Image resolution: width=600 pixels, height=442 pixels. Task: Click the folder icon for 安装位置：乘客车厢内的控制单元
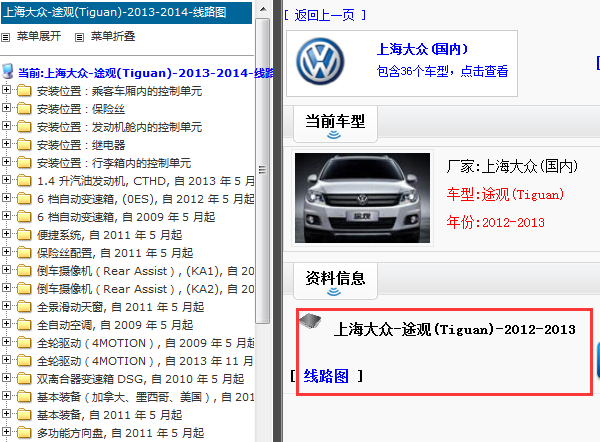[x=24, y=91]
